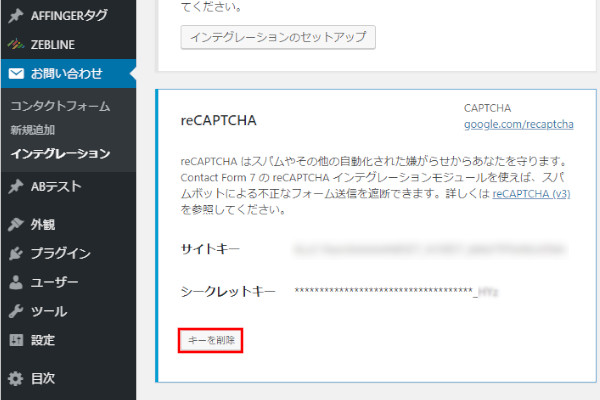Click the ツール wrench icon

click(16, 311)
